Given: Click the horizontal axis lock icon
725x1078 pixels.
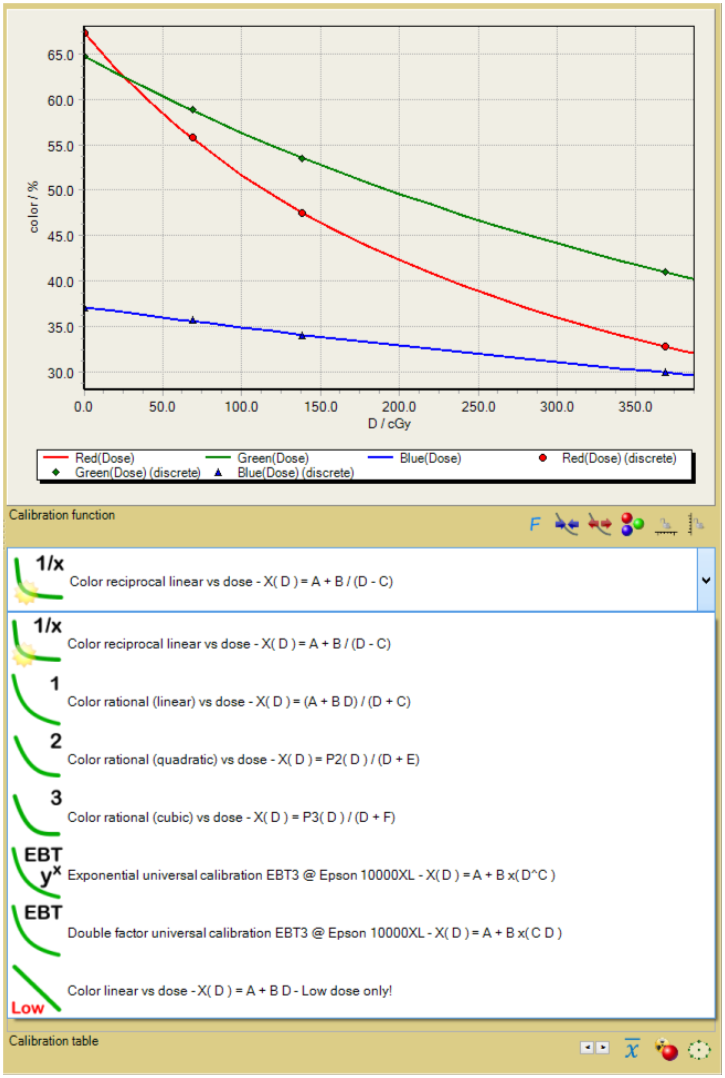Looking at the screenshot, I should [665, 526].
